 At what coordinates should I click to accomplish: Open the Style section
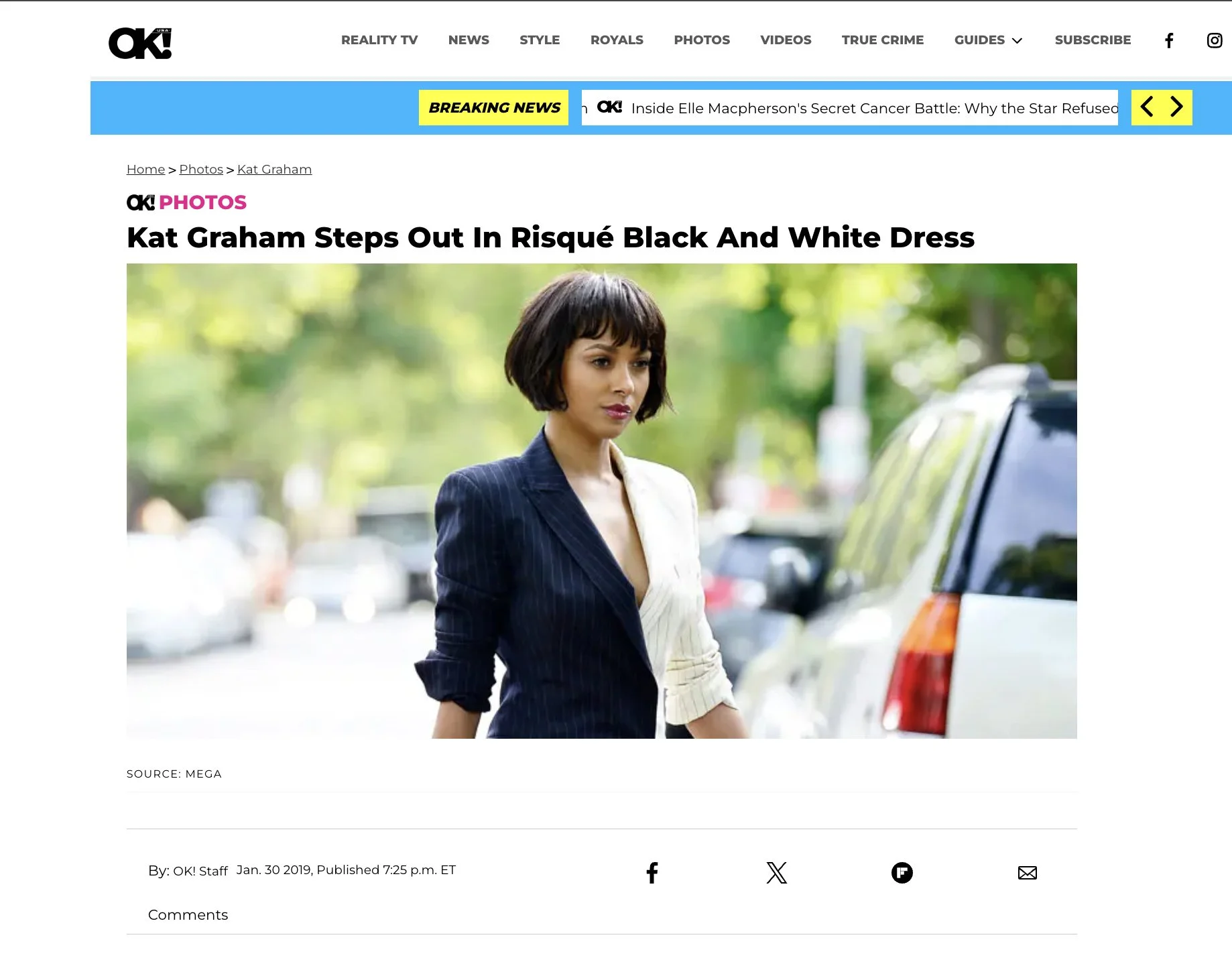pos(540,40)
